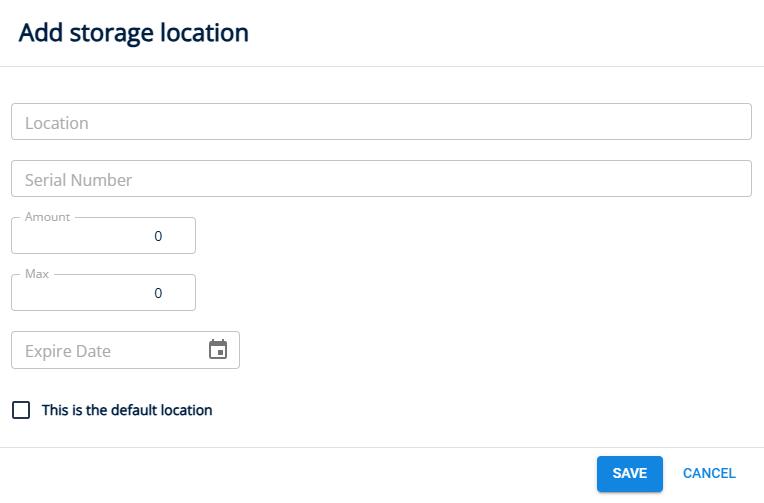This screenshot has height=503, width=764.
Task: Click the 'Location' placeholder text
Action: point(57,123)
